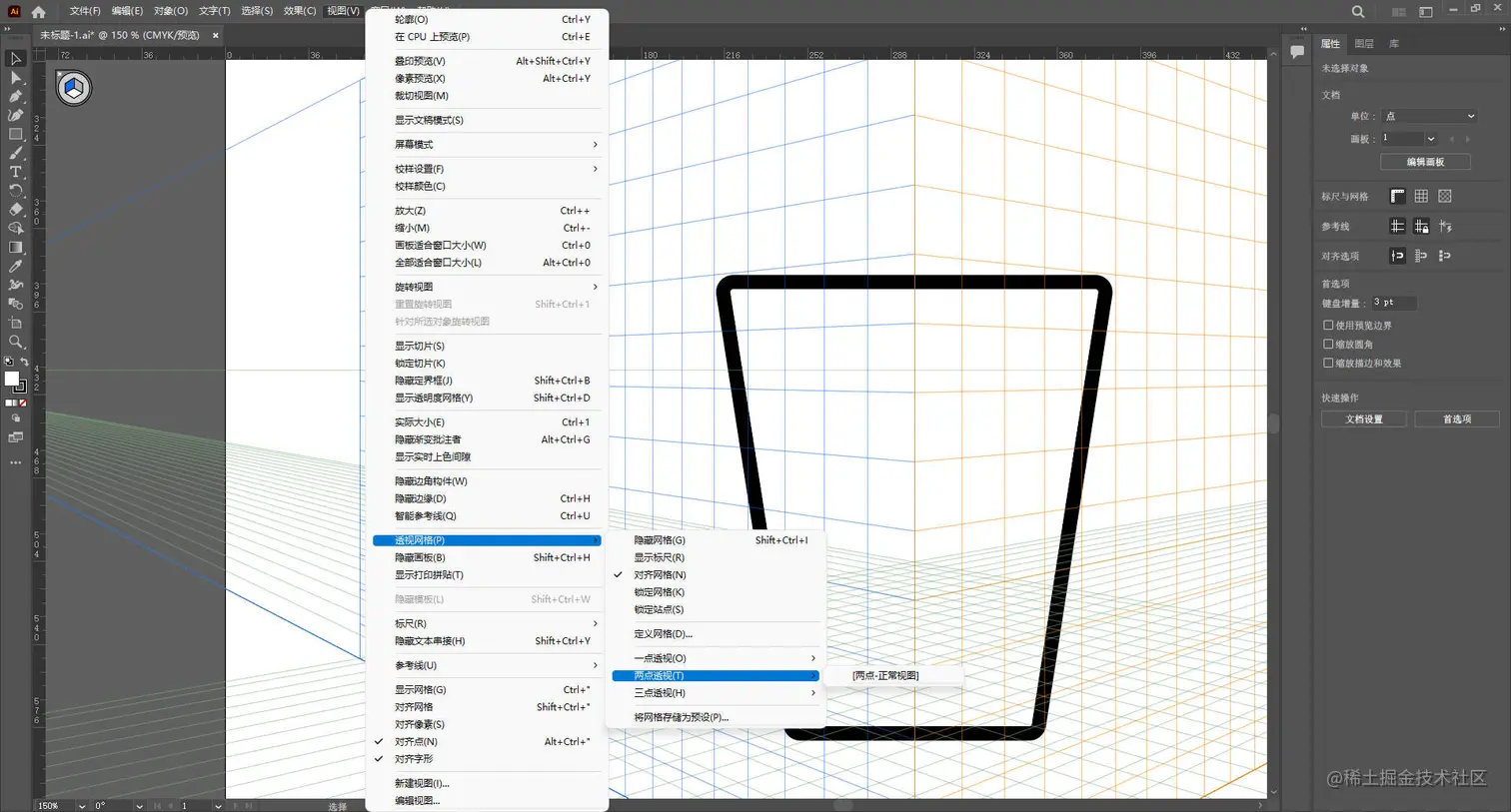Open the 对象(O) menu
1511x812 pixels.
(x=171, y=11)
